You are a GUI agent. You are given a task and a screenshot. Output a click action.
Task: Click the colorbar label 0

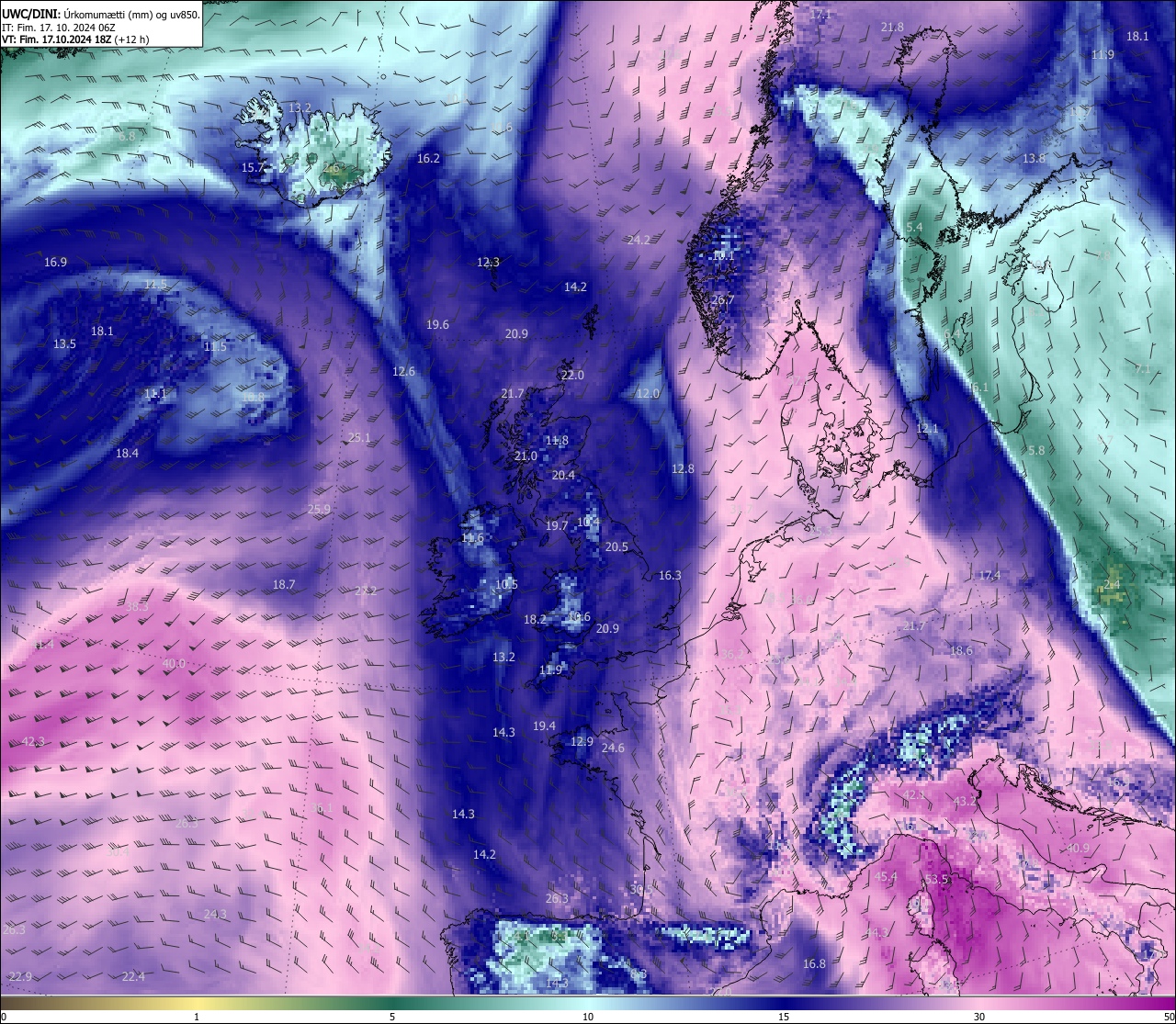[4, 1017]
